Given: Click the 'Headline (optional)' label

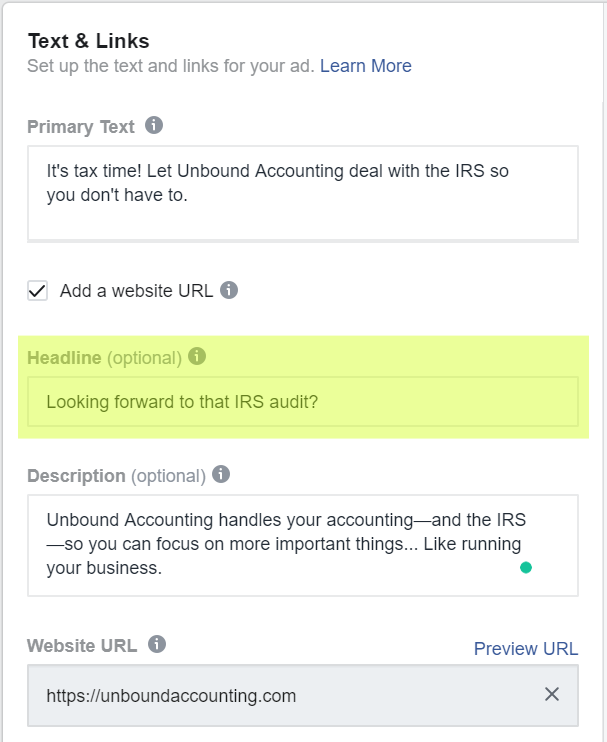Looking at the screenshot, I should pos(105,358).
